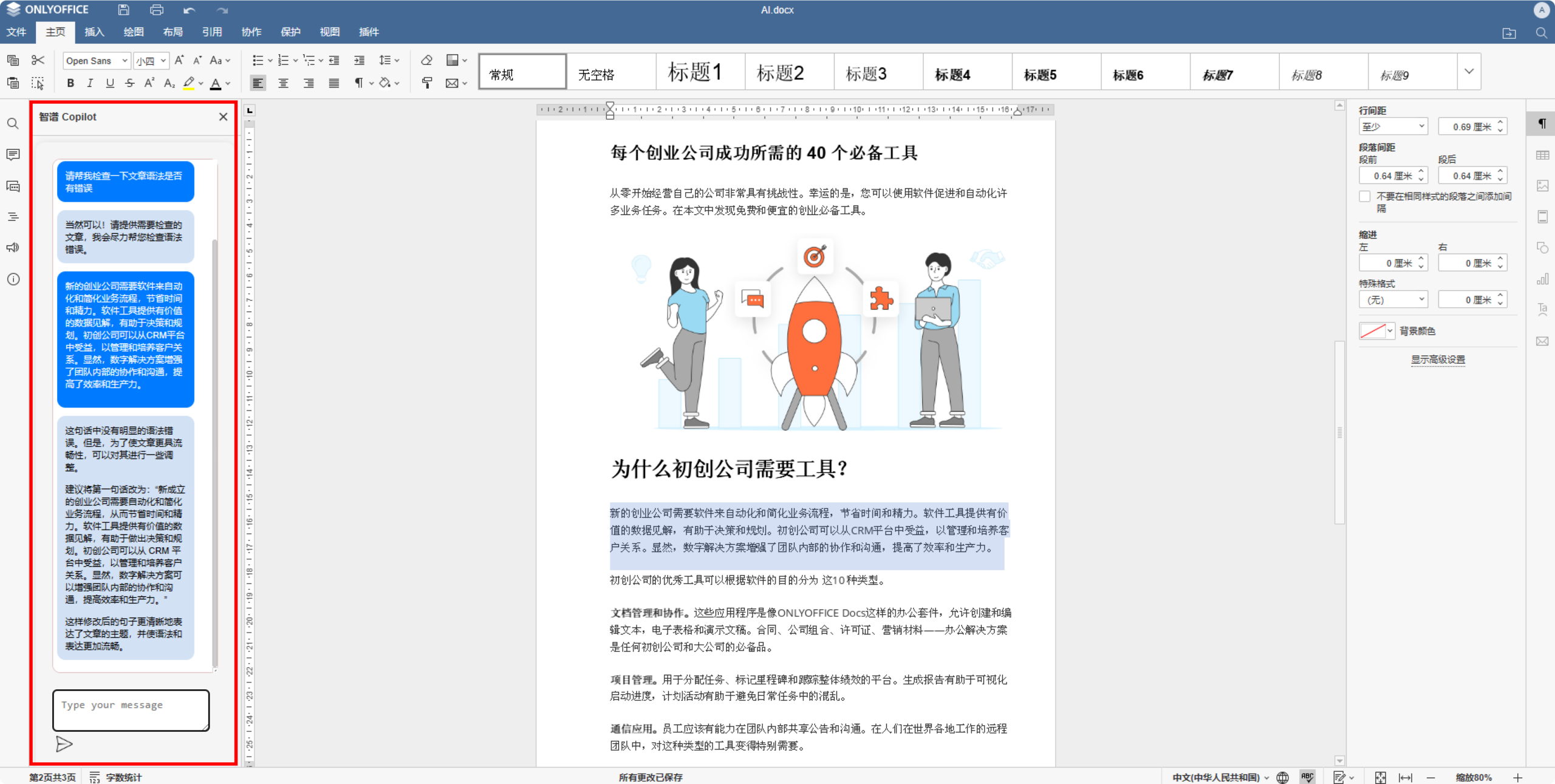Viewport: 1555px width, 784px height.
Task: Toggle subscript formatting
Action: [x=169, y=83]
